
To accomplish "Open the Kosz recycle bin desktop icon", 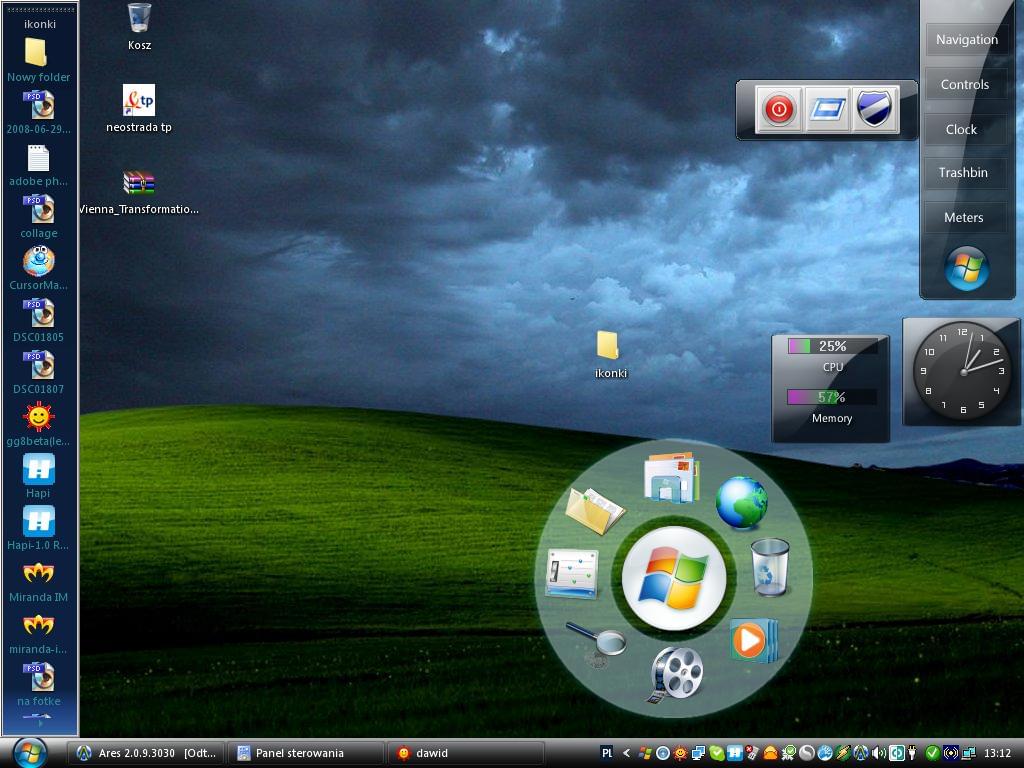I will click(139, 26).
